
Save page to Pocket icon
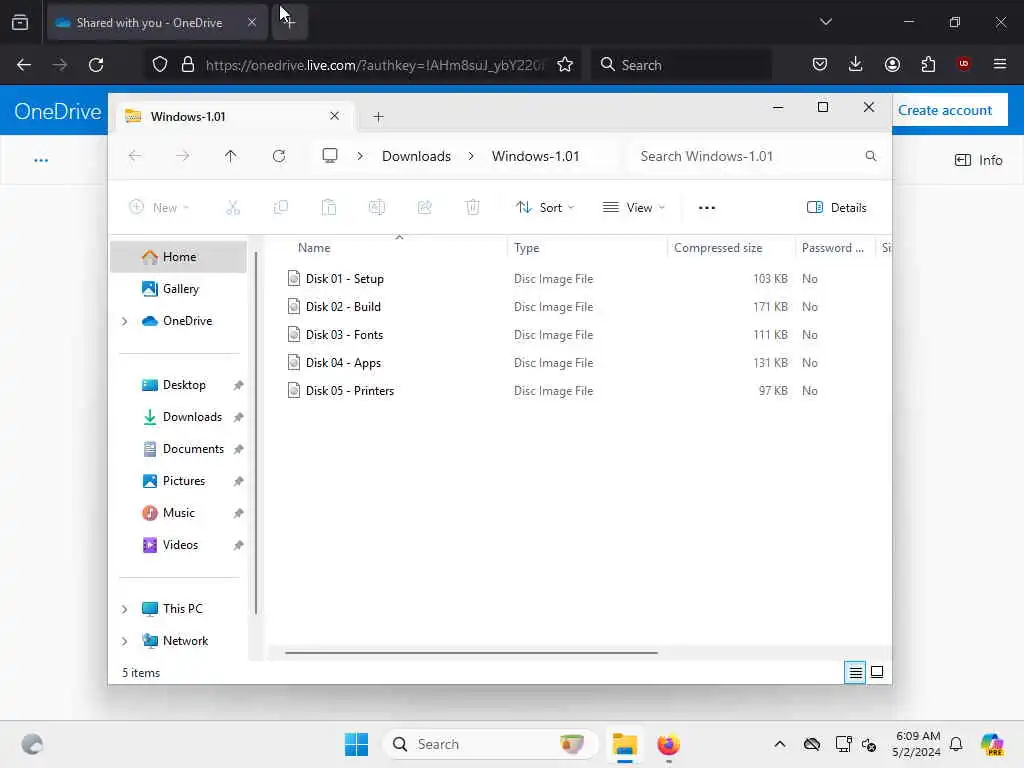(x=820, y=64)
